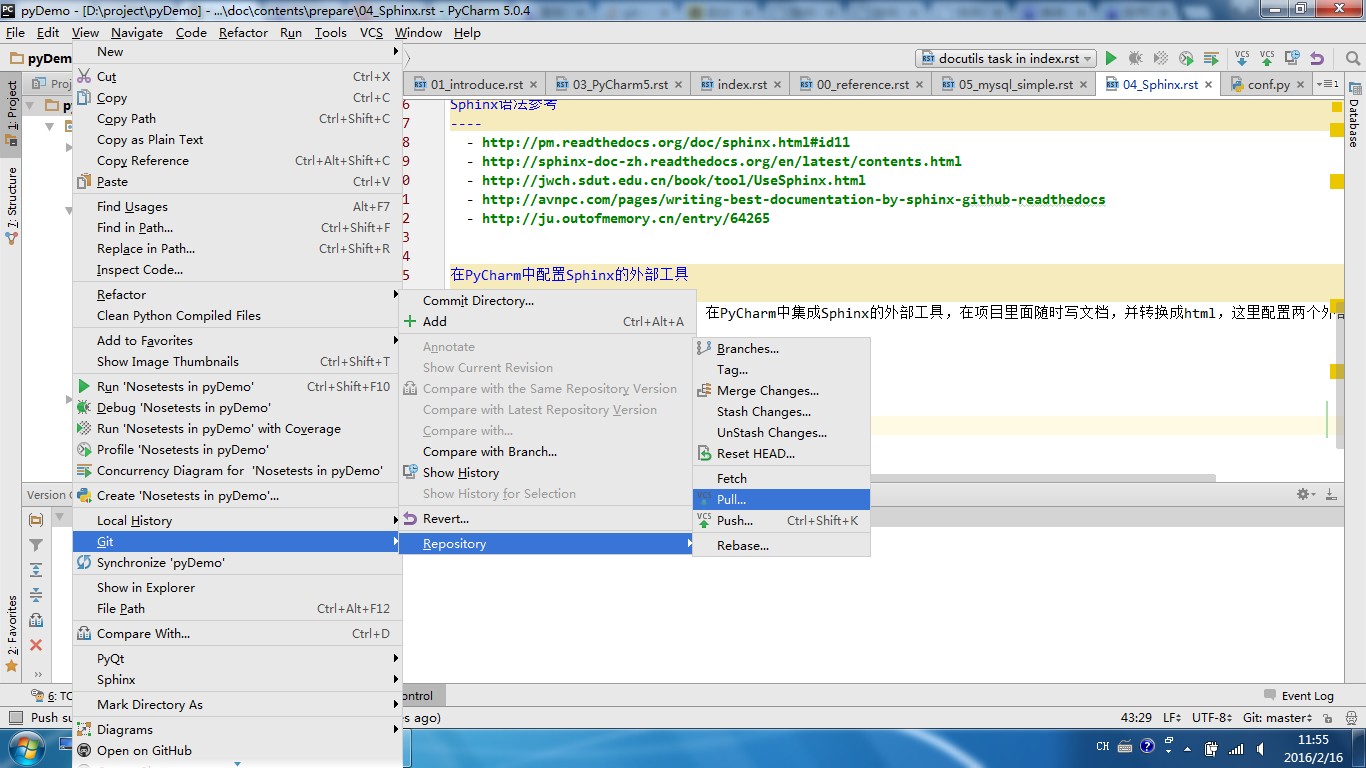Choose Add in Git submenu
This screenshot has height=768, width=1366.
547,322
